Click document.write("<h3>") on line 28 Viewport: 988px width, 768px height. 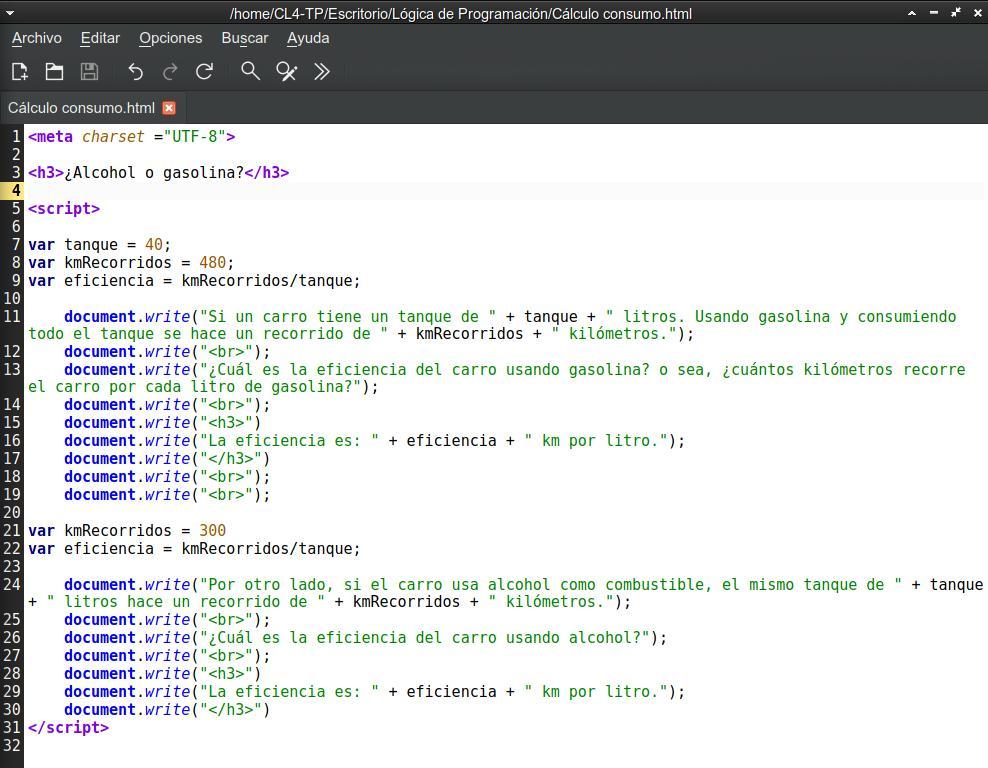coord(163,673)
